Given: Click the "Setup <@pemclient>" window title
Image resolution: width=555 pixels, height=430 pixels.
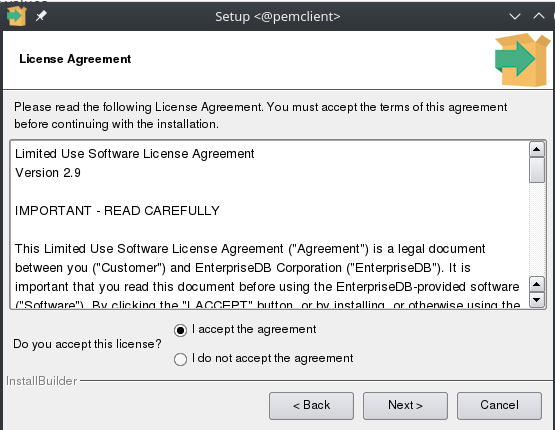Looking at the screenshot, I should [x=278, y=17].
